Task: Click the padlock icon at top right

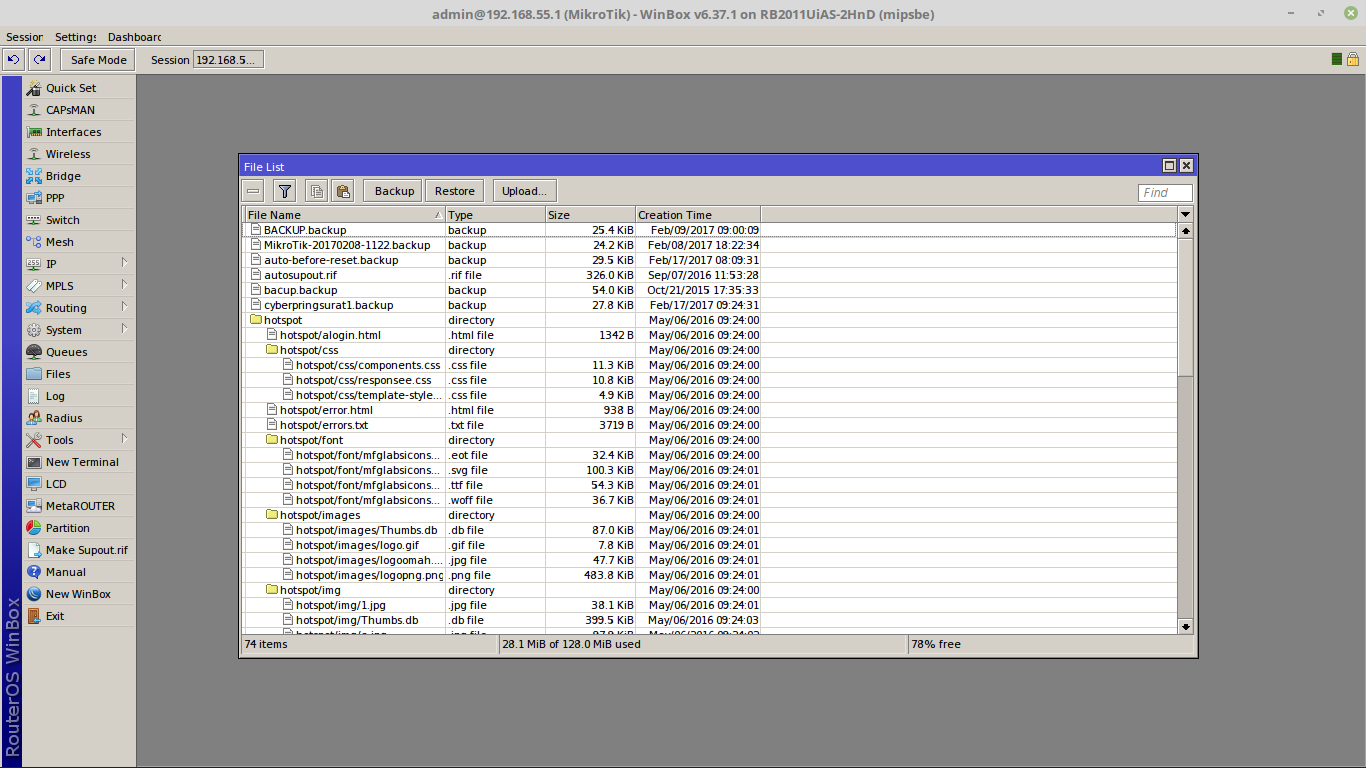Action: pos(1353,60)
